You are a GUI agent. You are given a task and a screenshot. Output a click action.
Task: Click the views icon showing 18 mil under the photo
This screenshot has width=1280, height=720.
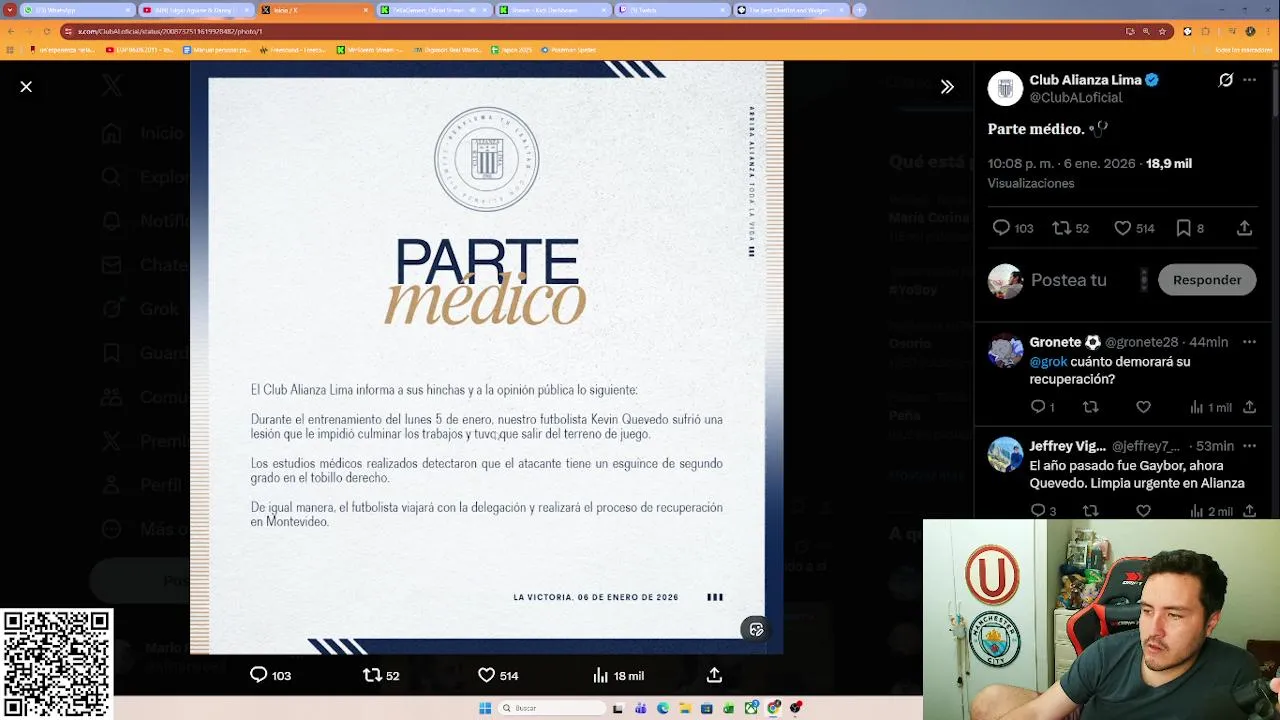(x=618, y=676)
